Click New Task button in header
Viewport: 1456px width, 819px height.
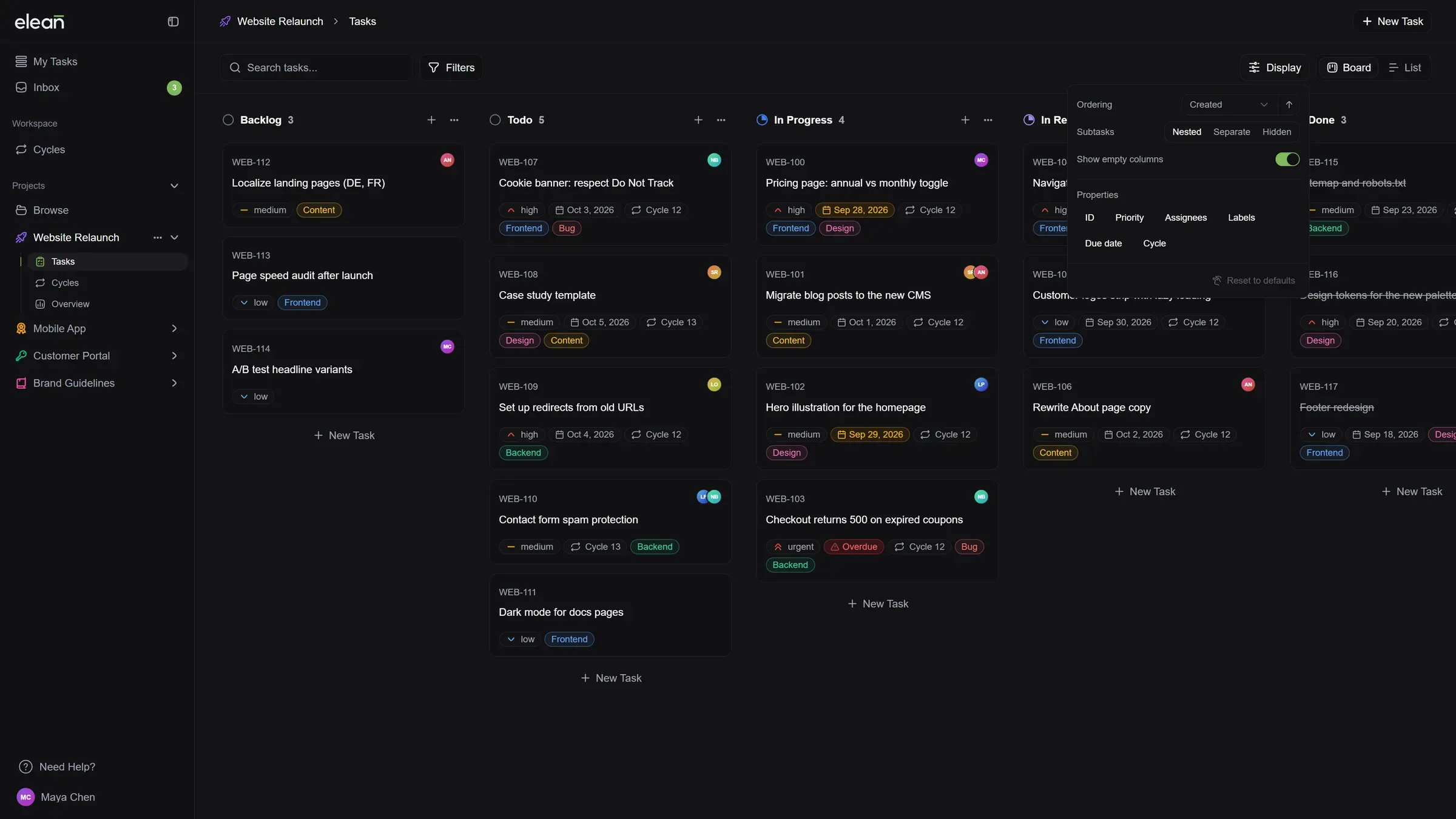coord(1392,21)
